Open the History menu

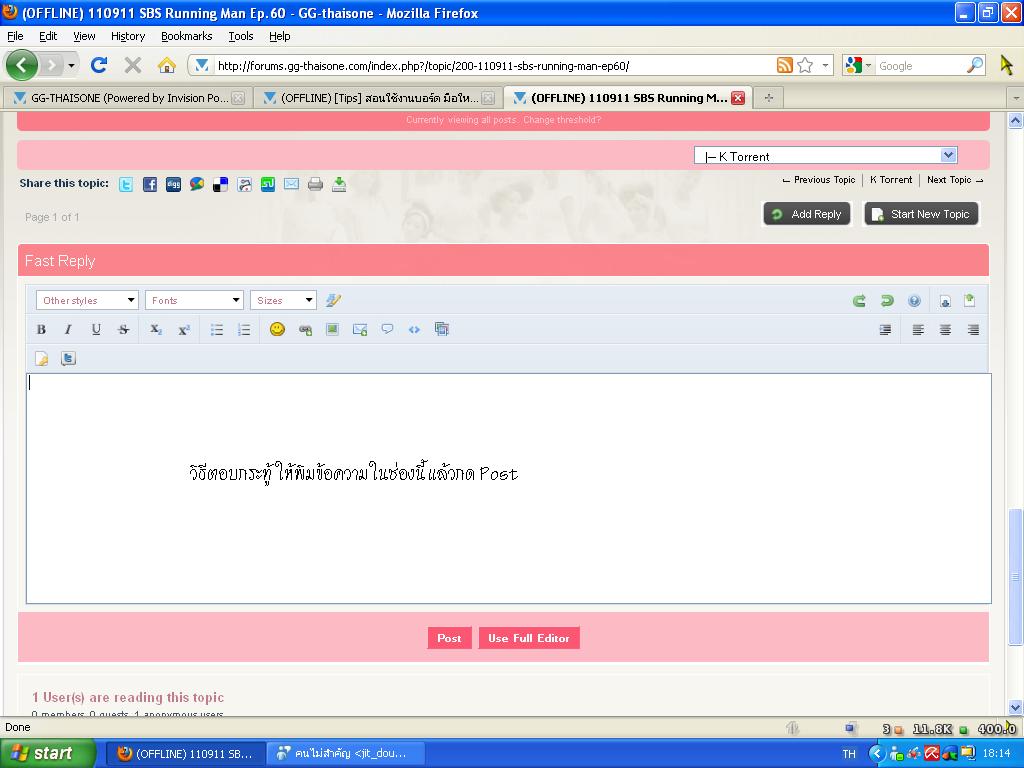click(128, 36)
